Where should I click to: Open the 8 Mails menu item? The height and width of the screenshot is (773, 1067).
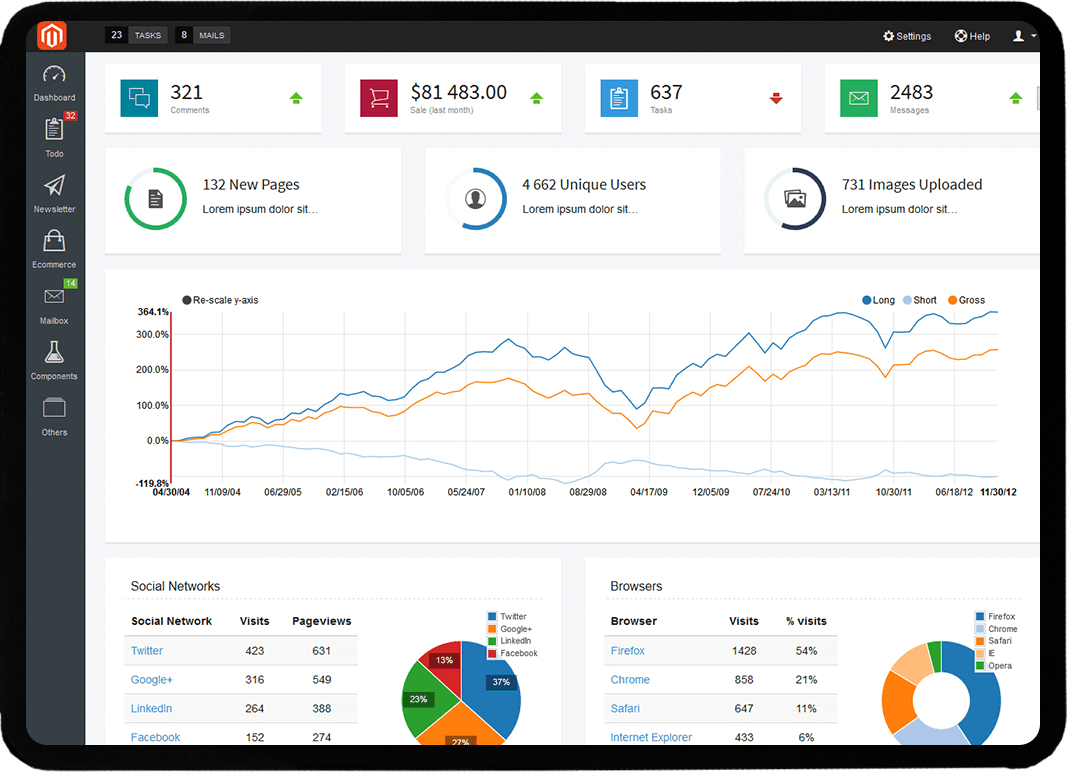tap(202, 36)
